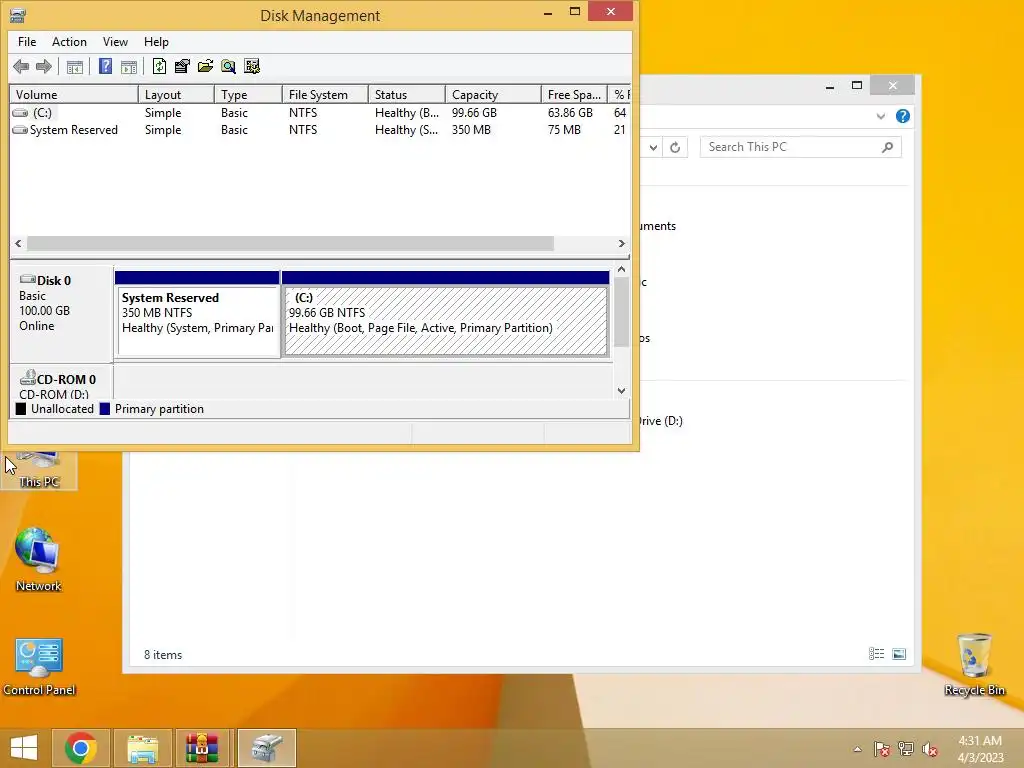This screenshot has height=768, width=1024.
Task: Open File Explorer help icon
Action: coord(903,116)
